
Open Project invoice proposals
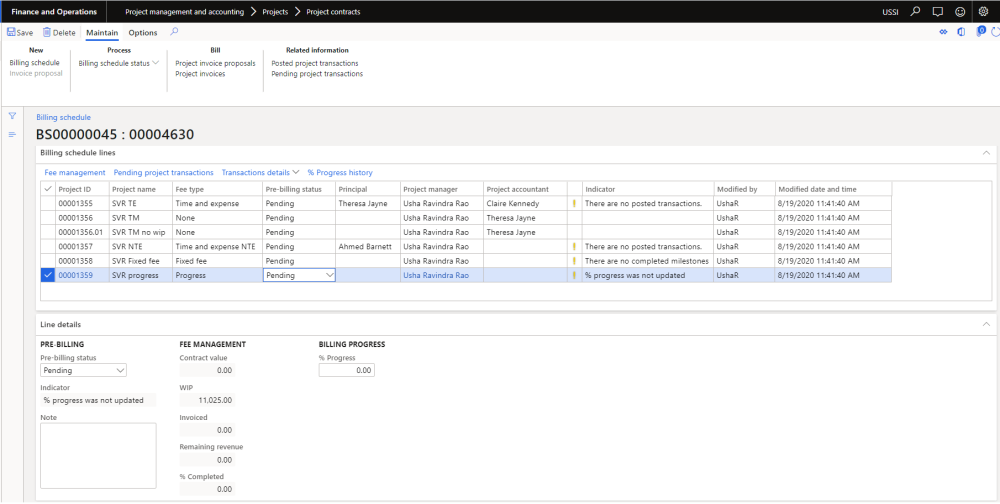tap(215, 63)
